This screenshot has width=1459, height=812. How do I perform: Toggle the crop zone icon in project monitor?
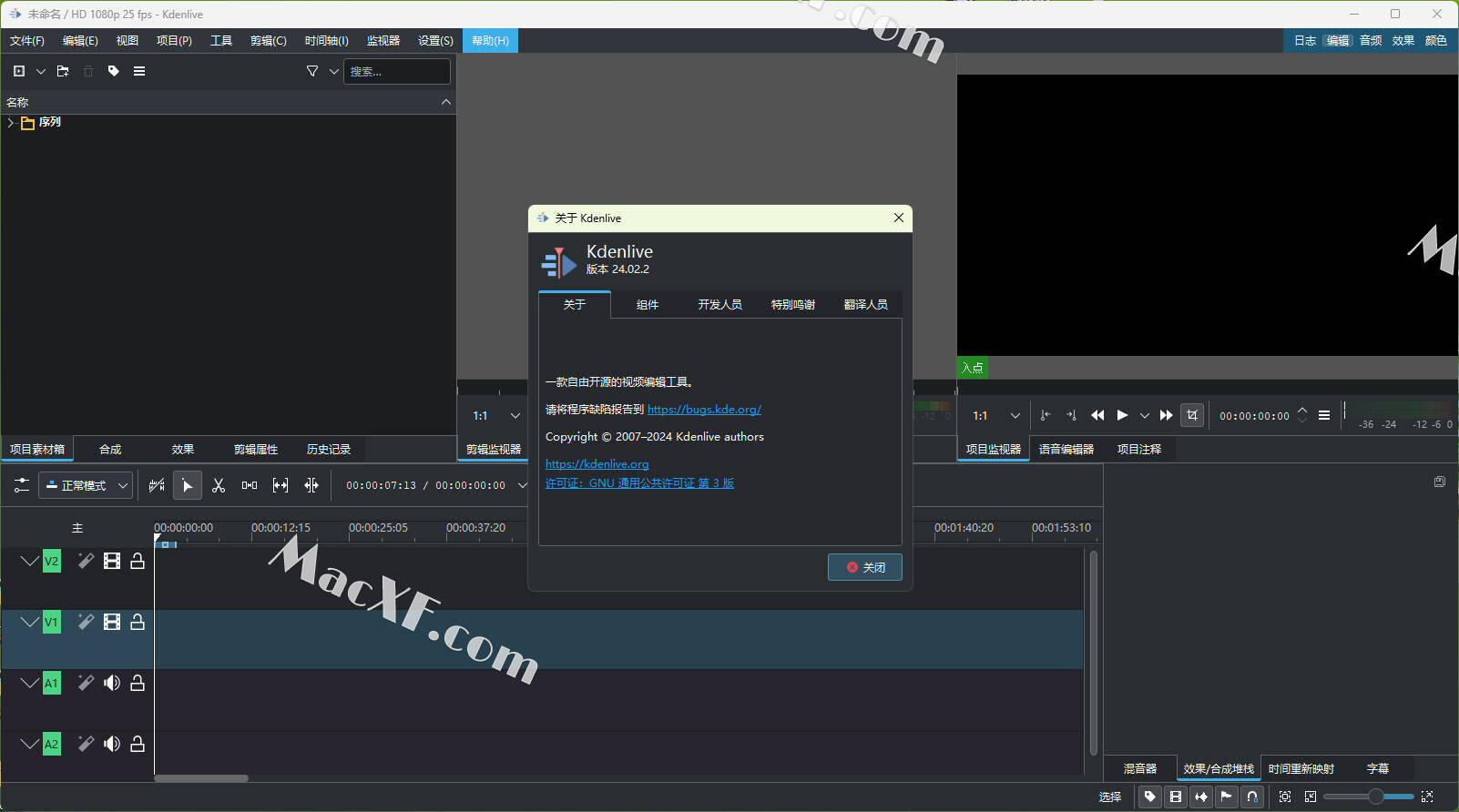point(1192,415)
